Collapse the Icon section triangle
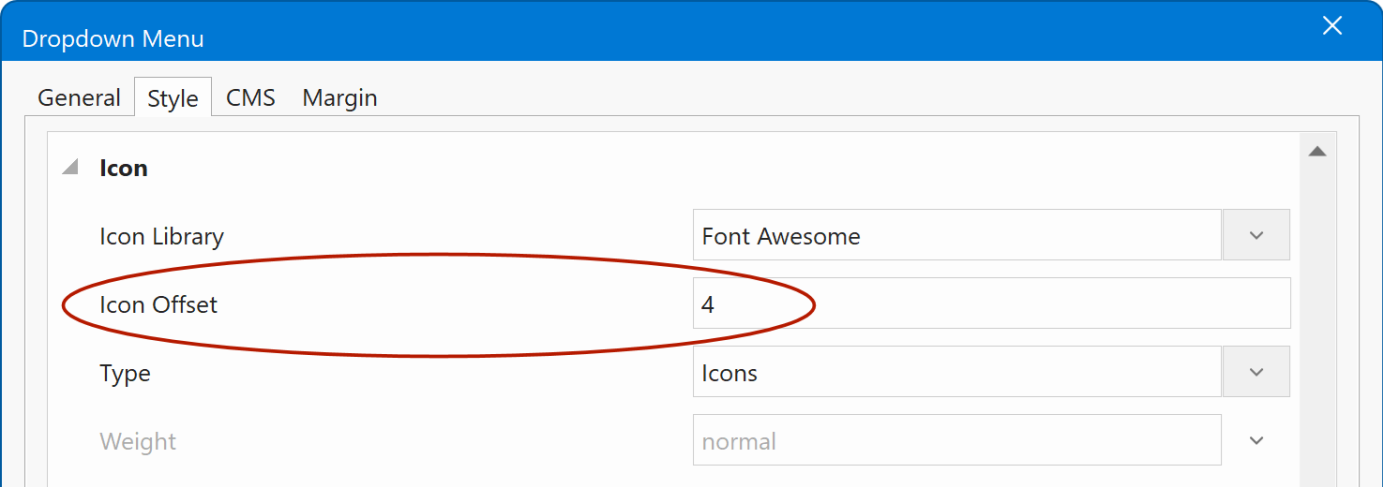 click(70, 168)
